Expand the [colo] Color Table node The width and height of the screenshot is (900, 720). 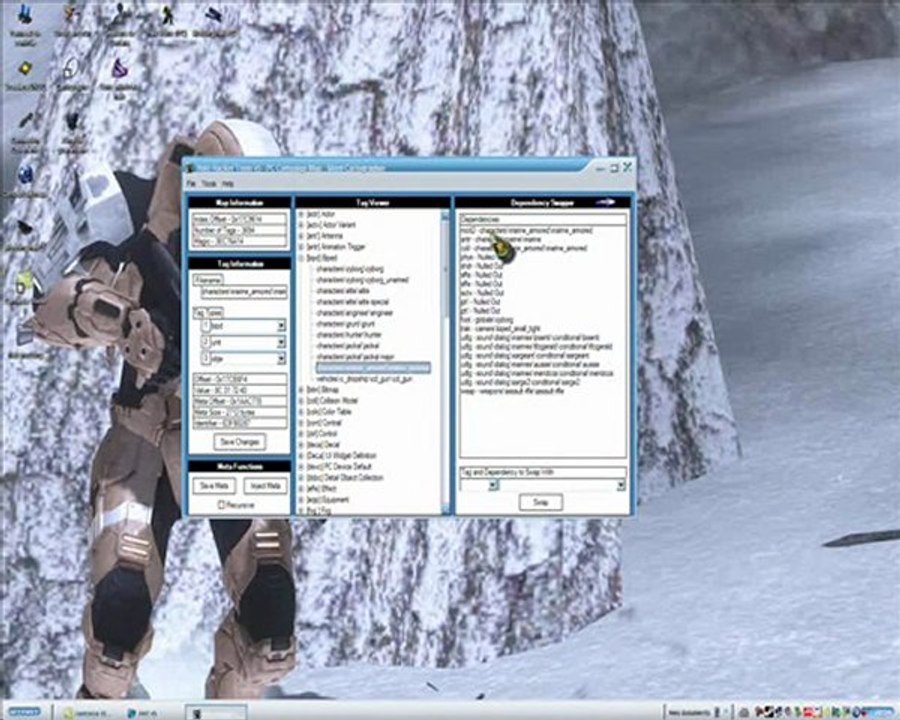click(301, 412)
